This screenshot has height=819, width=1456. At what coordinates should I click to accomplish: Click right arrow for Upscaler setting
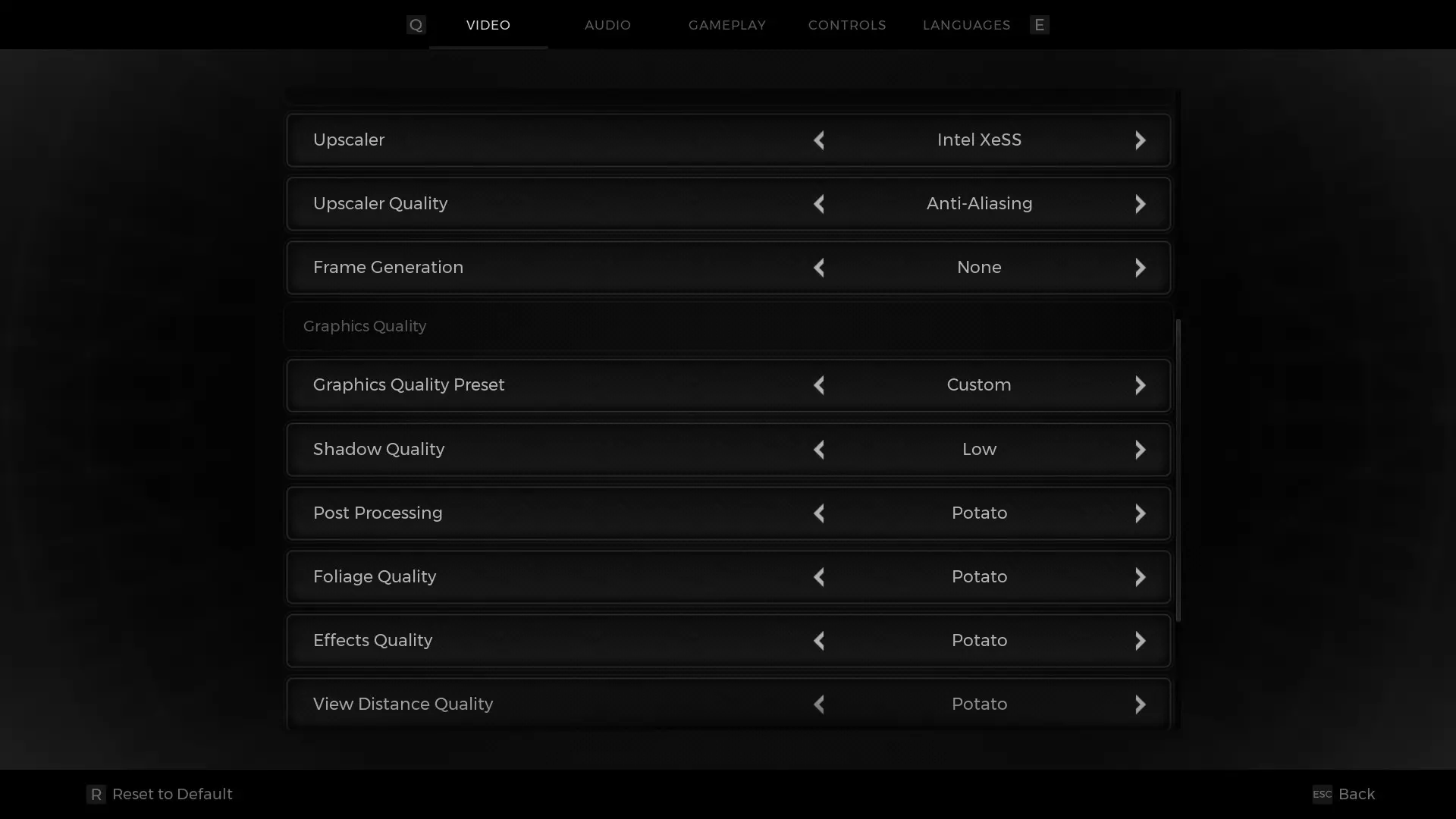1140,140
